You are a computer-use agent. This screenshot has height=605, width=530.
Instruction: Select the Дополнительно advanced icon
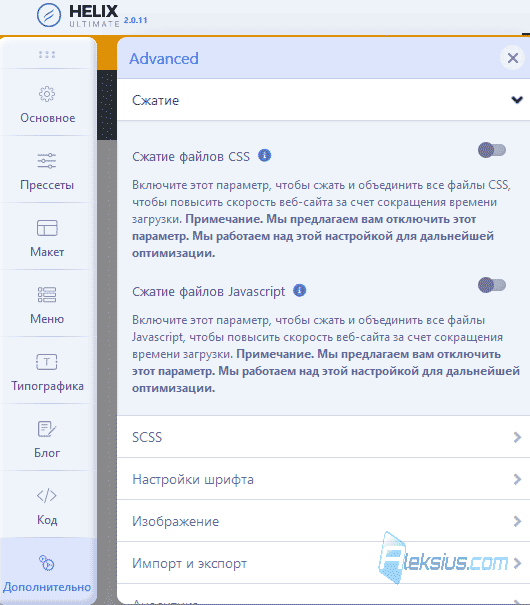[x=47, y=563]
